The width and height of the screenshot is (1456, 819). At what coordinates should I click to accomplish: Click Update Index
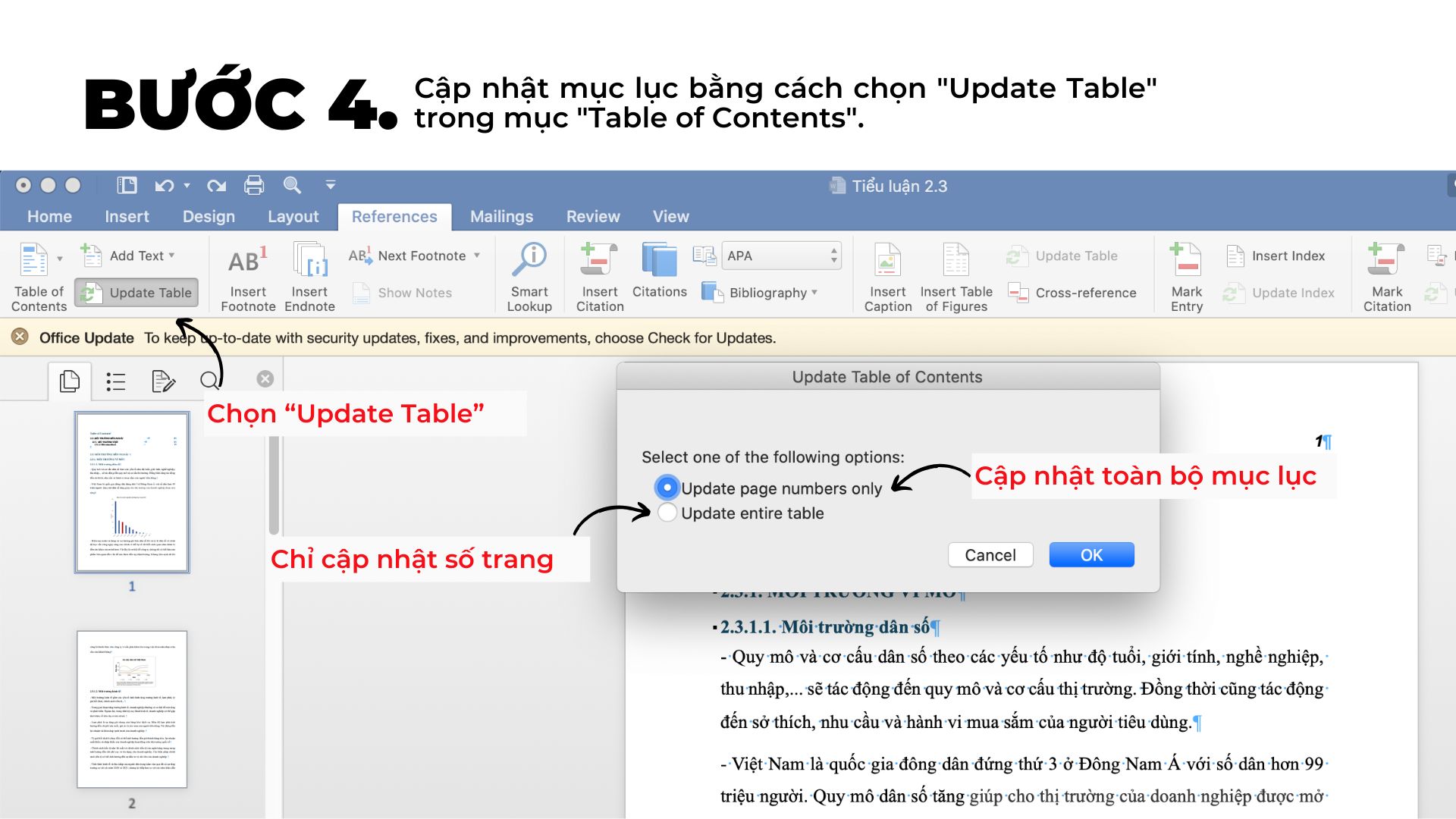click(x=1279, y=293)
